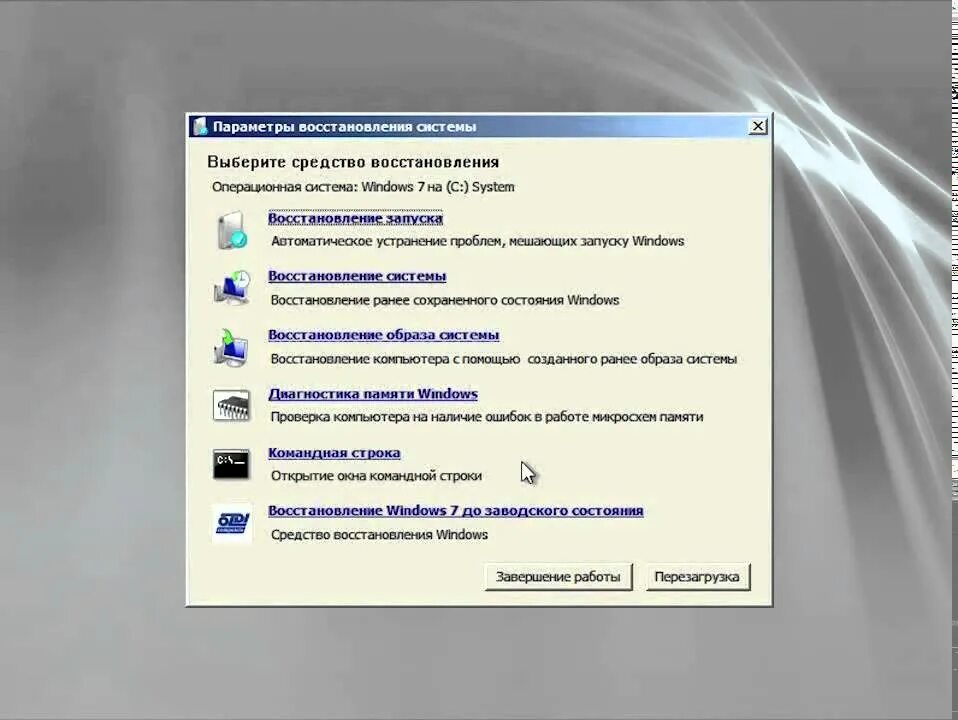Click the memory chip diagnostic icon

[x=232, y=405]
